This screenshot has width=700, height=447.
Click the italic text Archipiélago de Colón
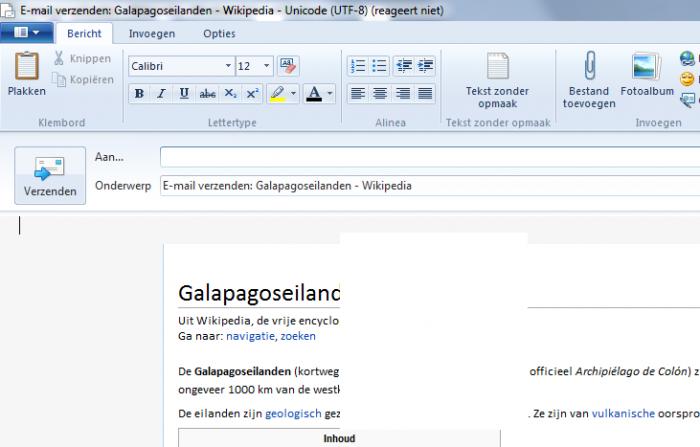point(631,372)
